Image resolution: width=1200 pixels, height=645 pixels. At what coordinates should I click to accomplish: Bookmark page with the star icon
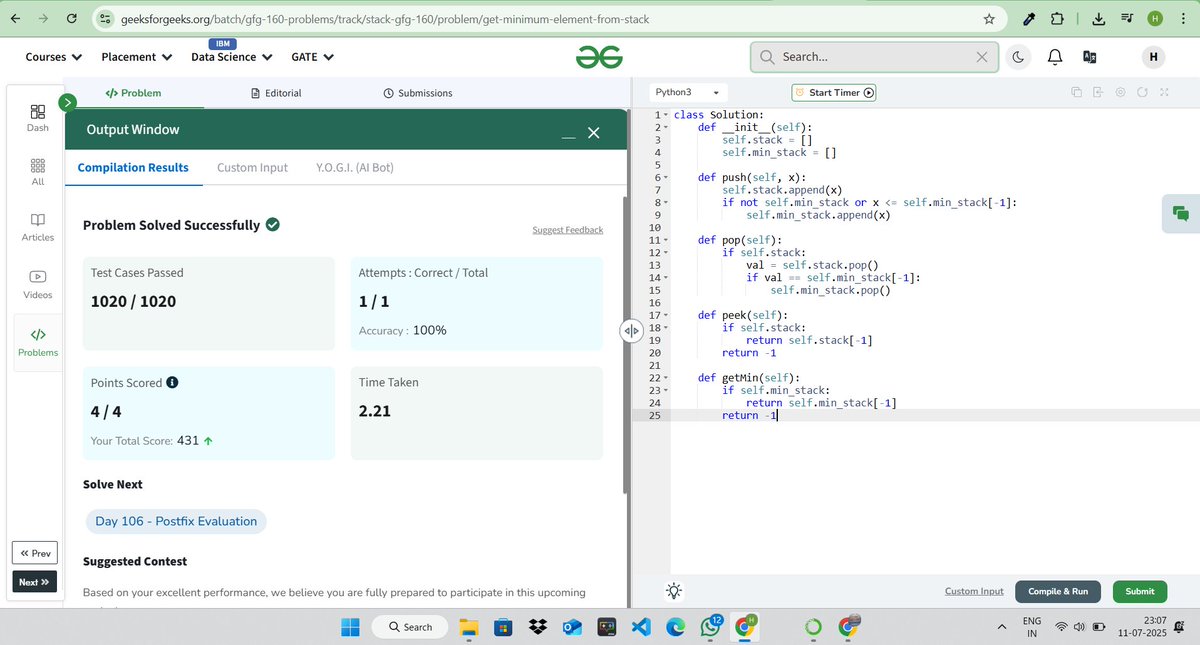click(989, 18)
